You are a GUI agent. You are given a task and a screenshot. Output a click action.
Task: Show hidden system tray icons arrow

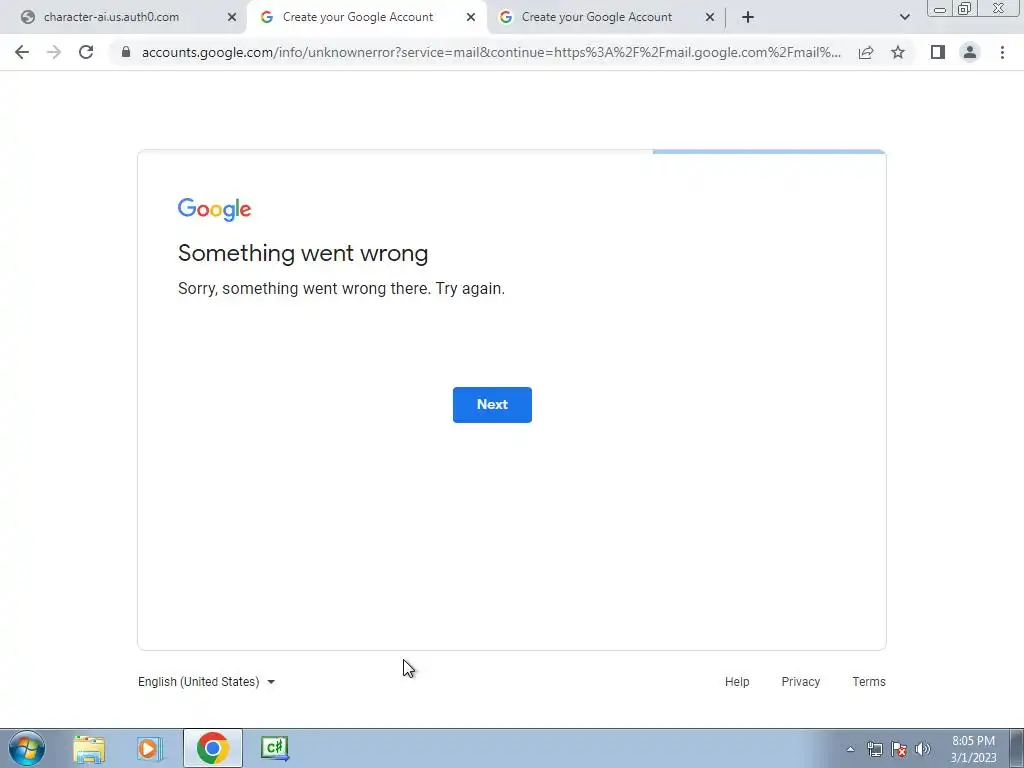click(x=850, y=749)
